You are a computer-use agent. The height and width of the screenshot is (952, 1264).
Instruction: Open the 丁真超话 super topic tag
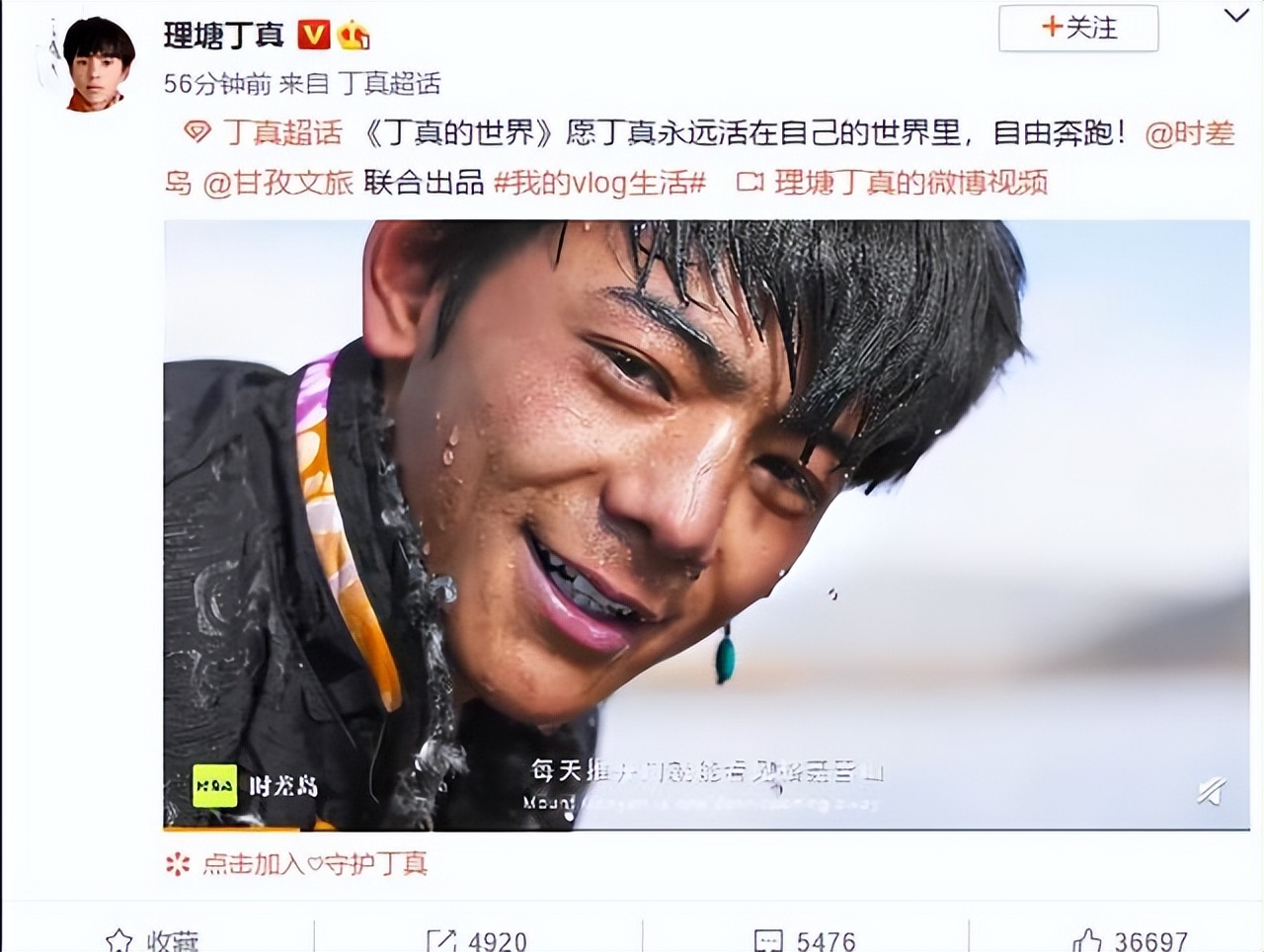(282, 132)
